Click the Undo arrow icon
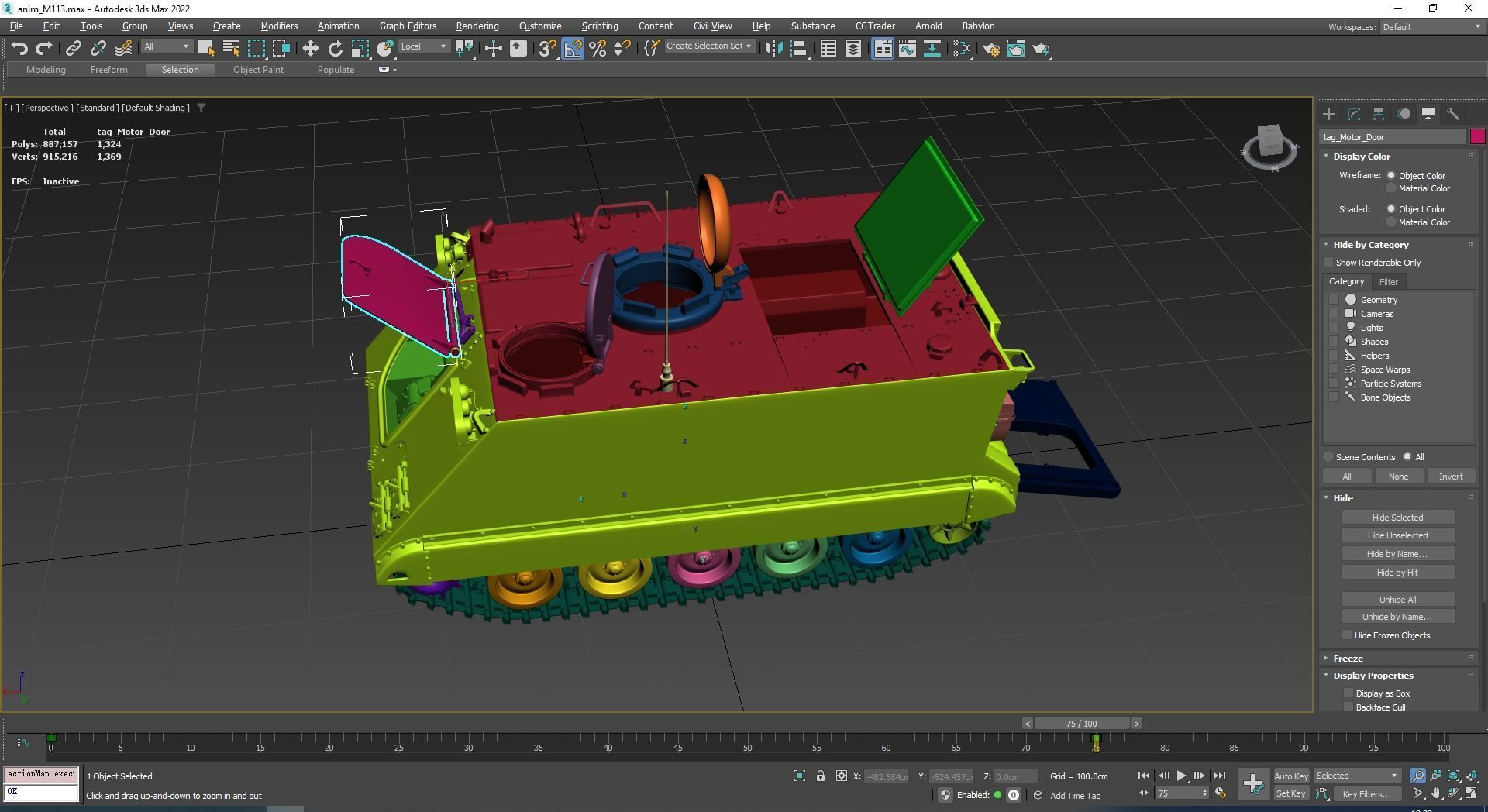 pos(19,48)
